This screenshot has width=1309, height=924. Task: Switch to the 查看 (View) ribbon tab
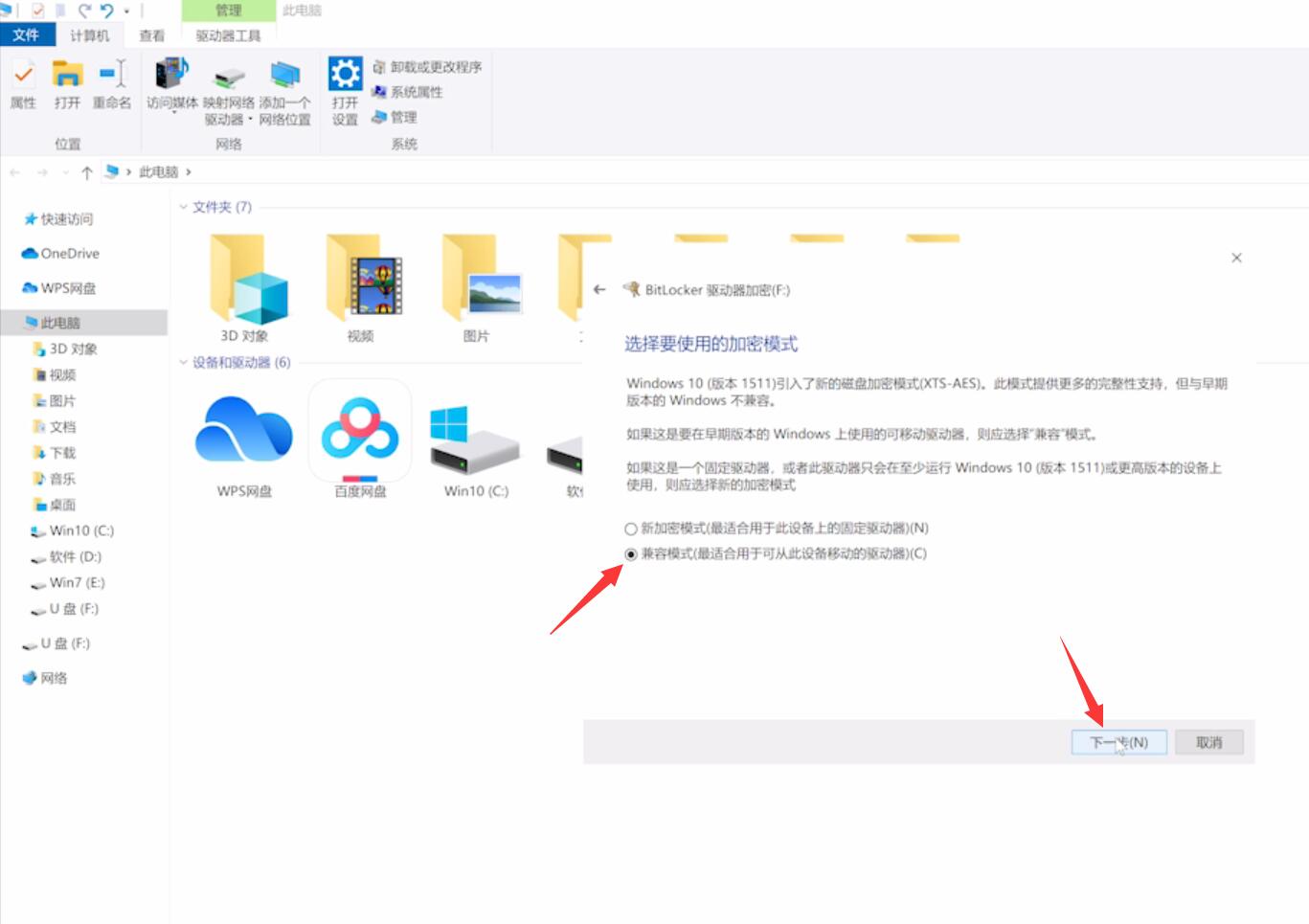pyautogui.click(x=152, y=35)
